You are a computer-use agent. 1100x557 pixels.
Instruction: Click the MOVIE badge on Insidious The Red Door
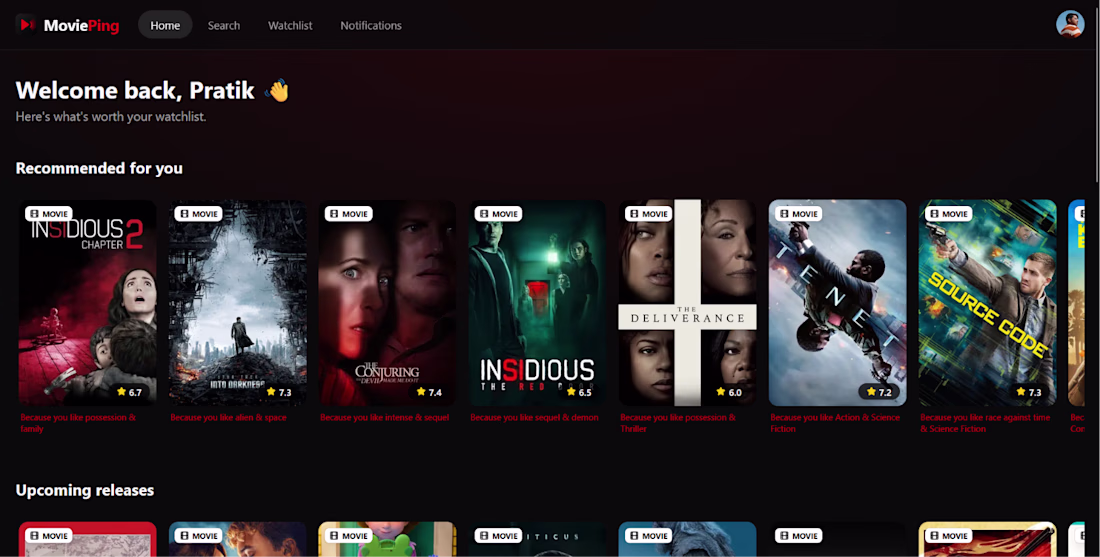(x=499, y=214)
